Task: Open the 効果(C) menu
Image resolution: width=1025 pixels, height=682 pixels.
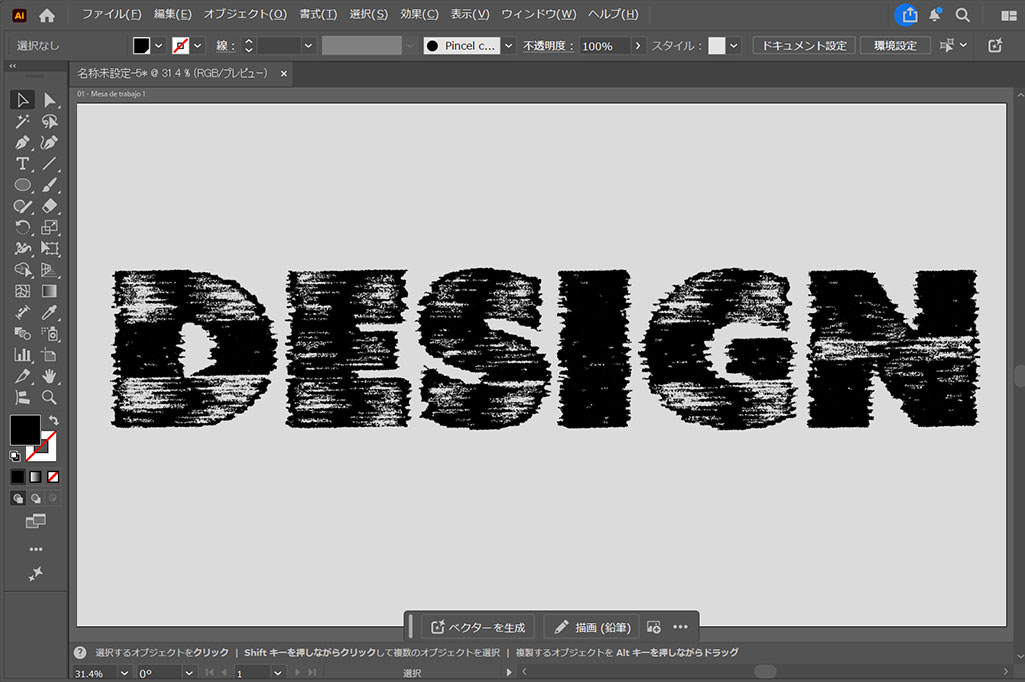Action: (x=419, y=15)
